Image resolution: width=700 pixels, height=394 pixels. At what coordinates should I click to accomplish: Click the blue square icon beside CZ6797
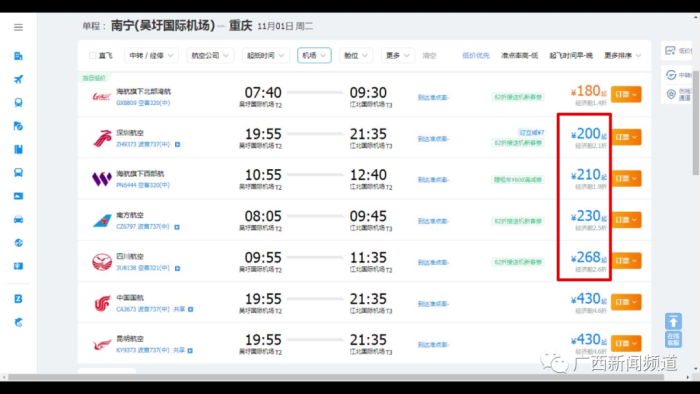coord(177,227)
